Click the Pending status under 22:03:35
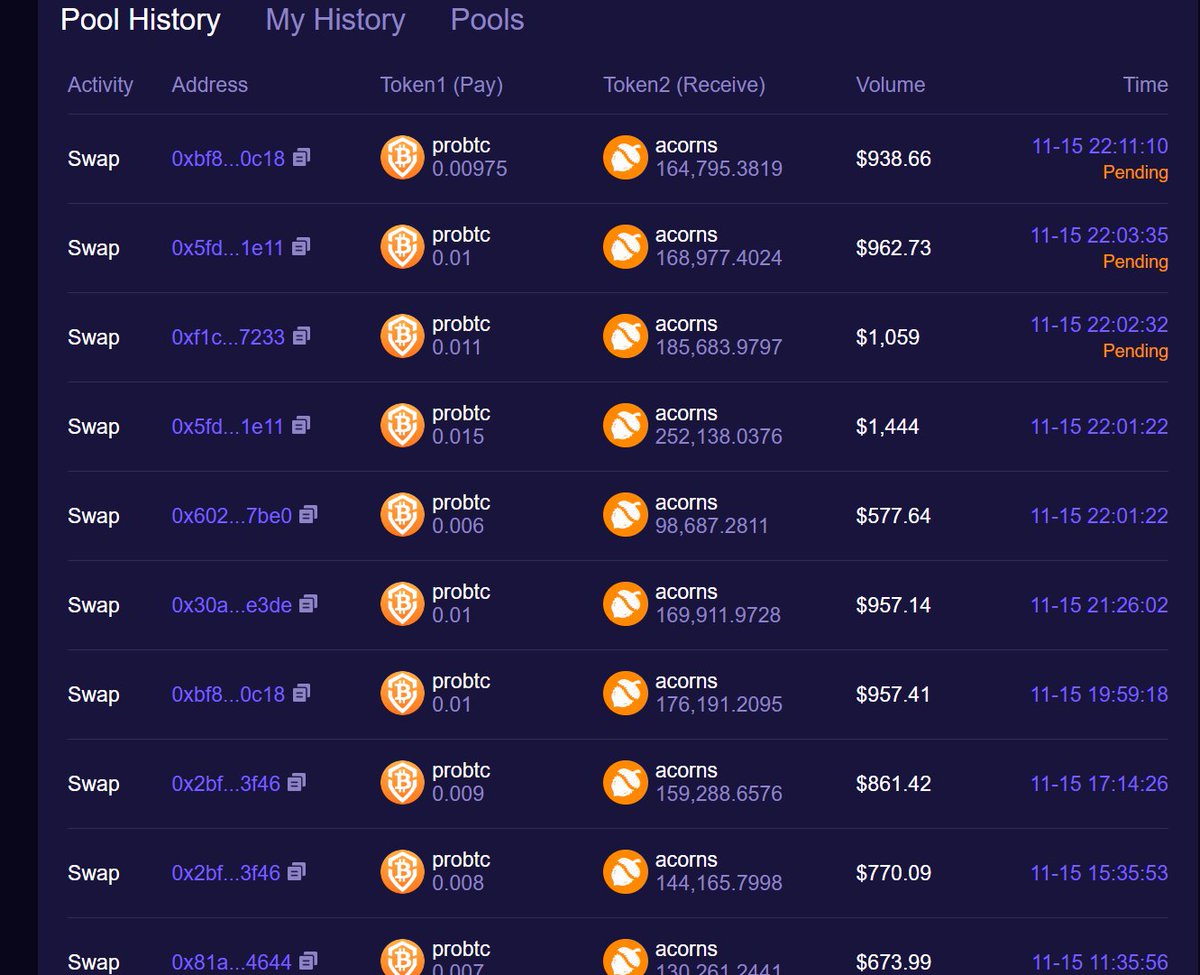The image size is (1200, 975). 1135,262
